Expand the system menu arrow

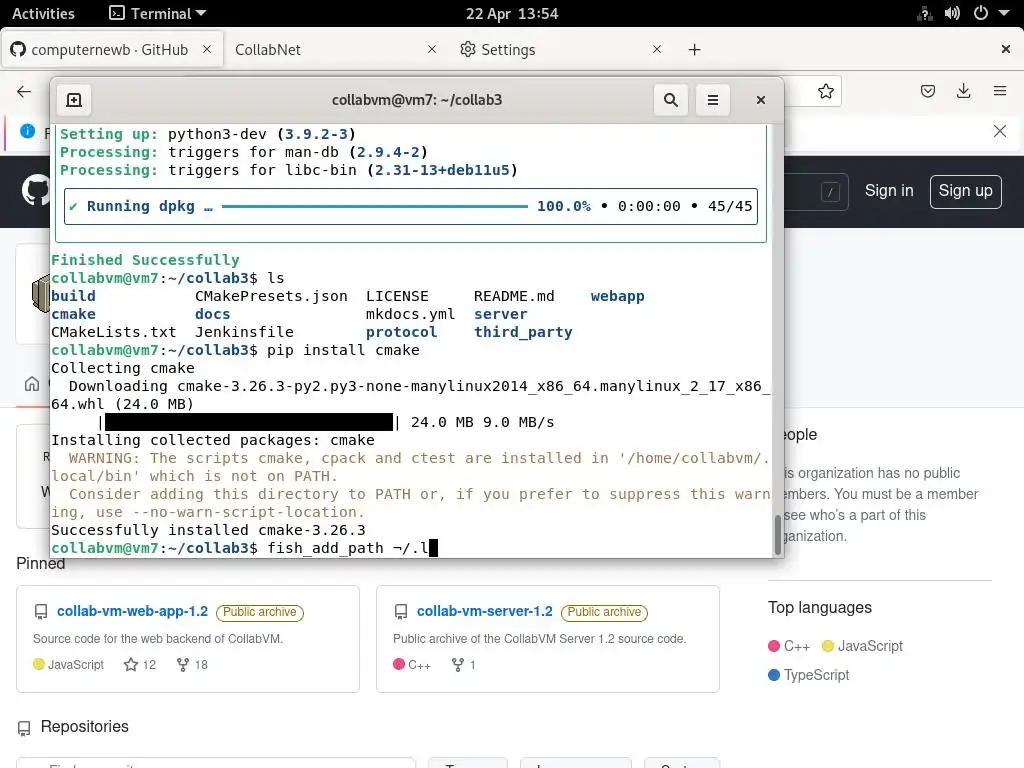pos(1004,13)
